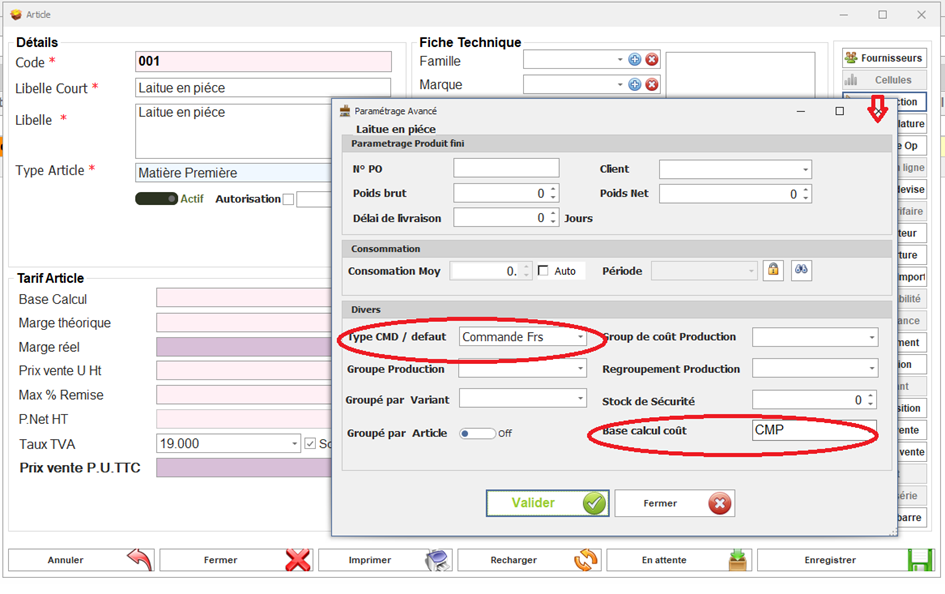Increase the Stock de Sécurité value
The image size is (945, 594).
(x=871, y=396)
